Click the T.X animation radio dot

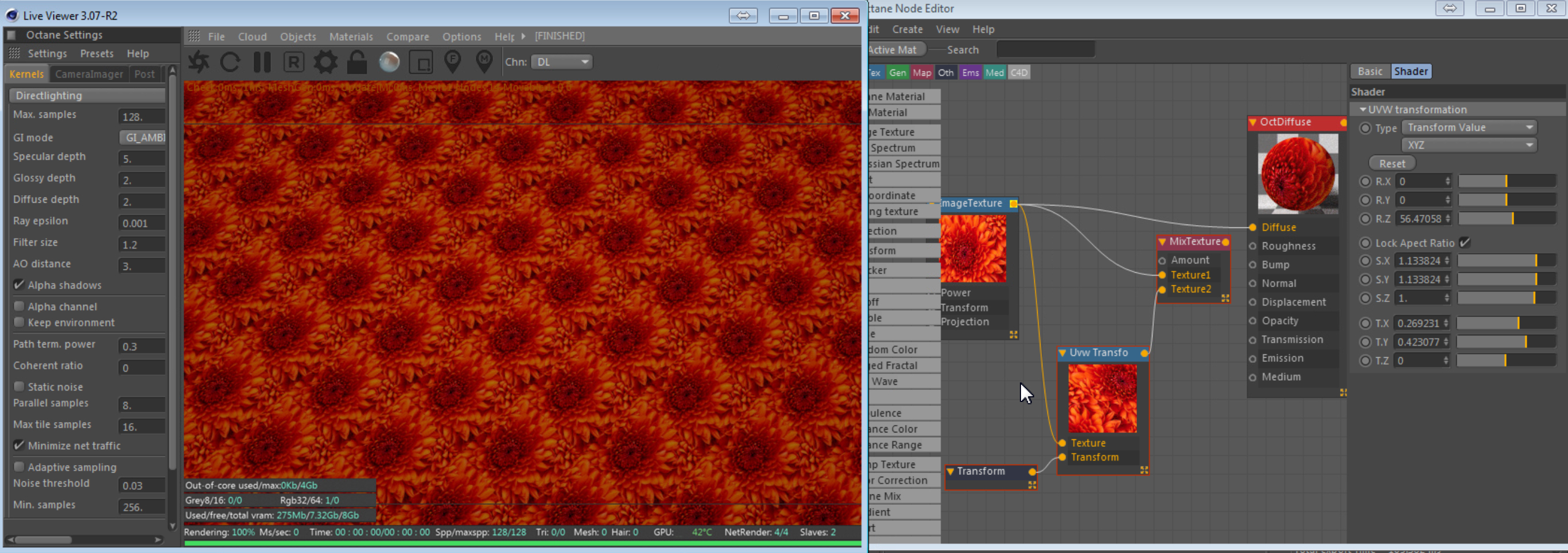click(1365, 323)
